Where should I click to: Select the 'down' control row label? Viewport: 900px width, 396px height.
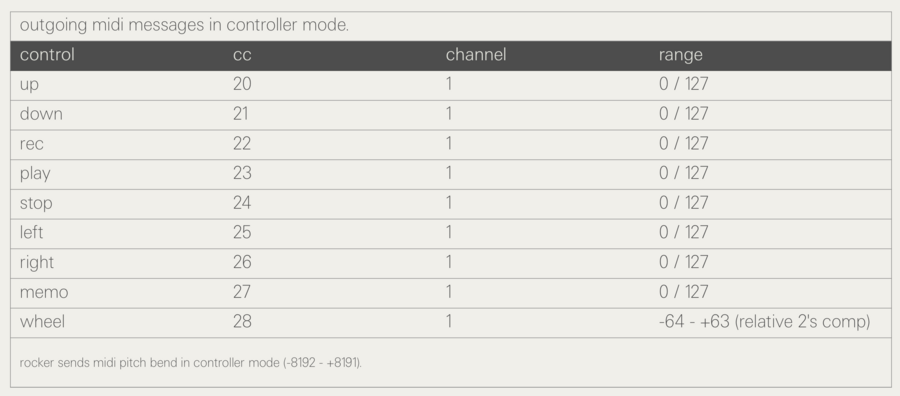tap(41, 114)
